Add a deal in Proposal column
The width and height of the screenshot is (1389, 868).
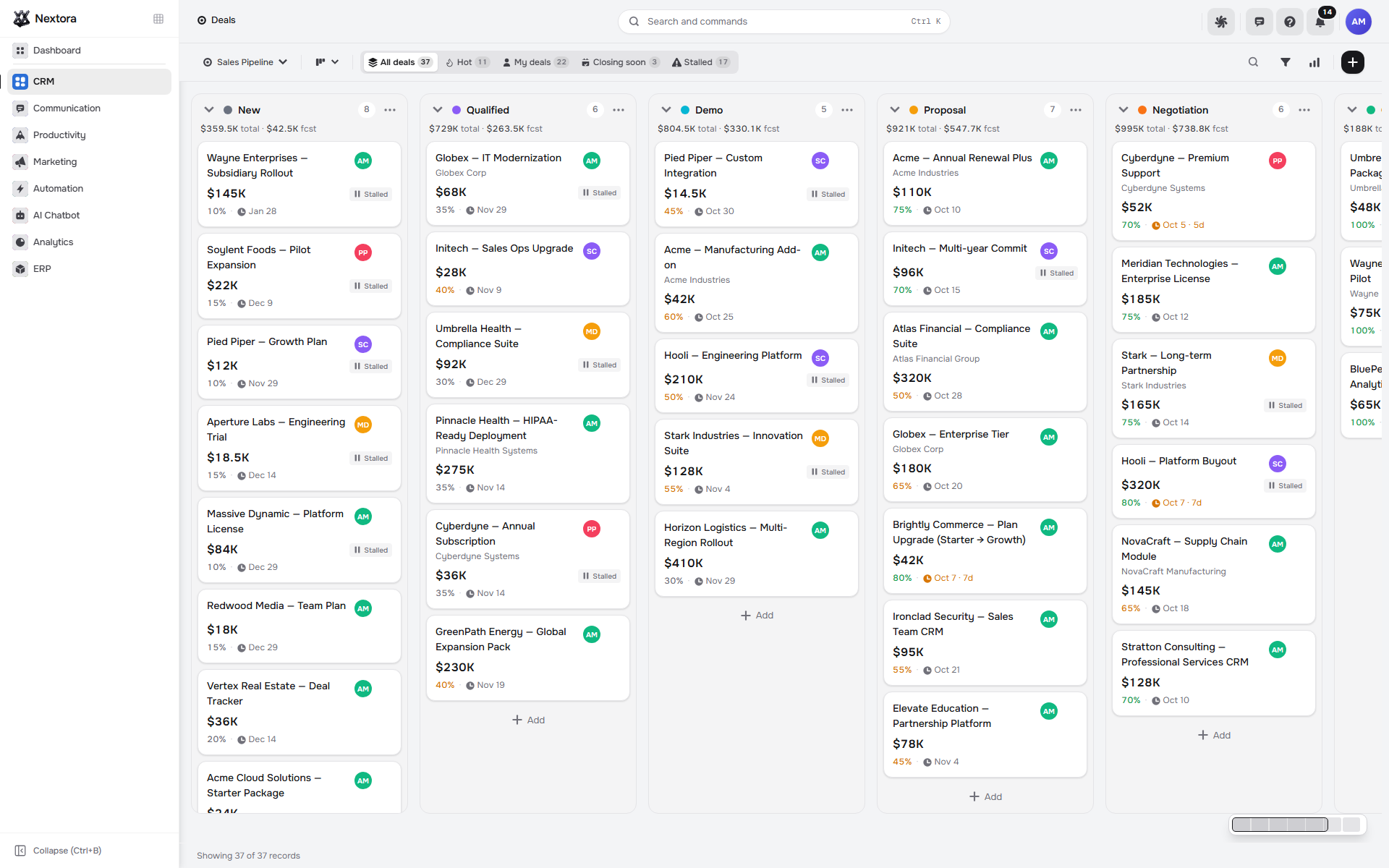click(985, 797)
